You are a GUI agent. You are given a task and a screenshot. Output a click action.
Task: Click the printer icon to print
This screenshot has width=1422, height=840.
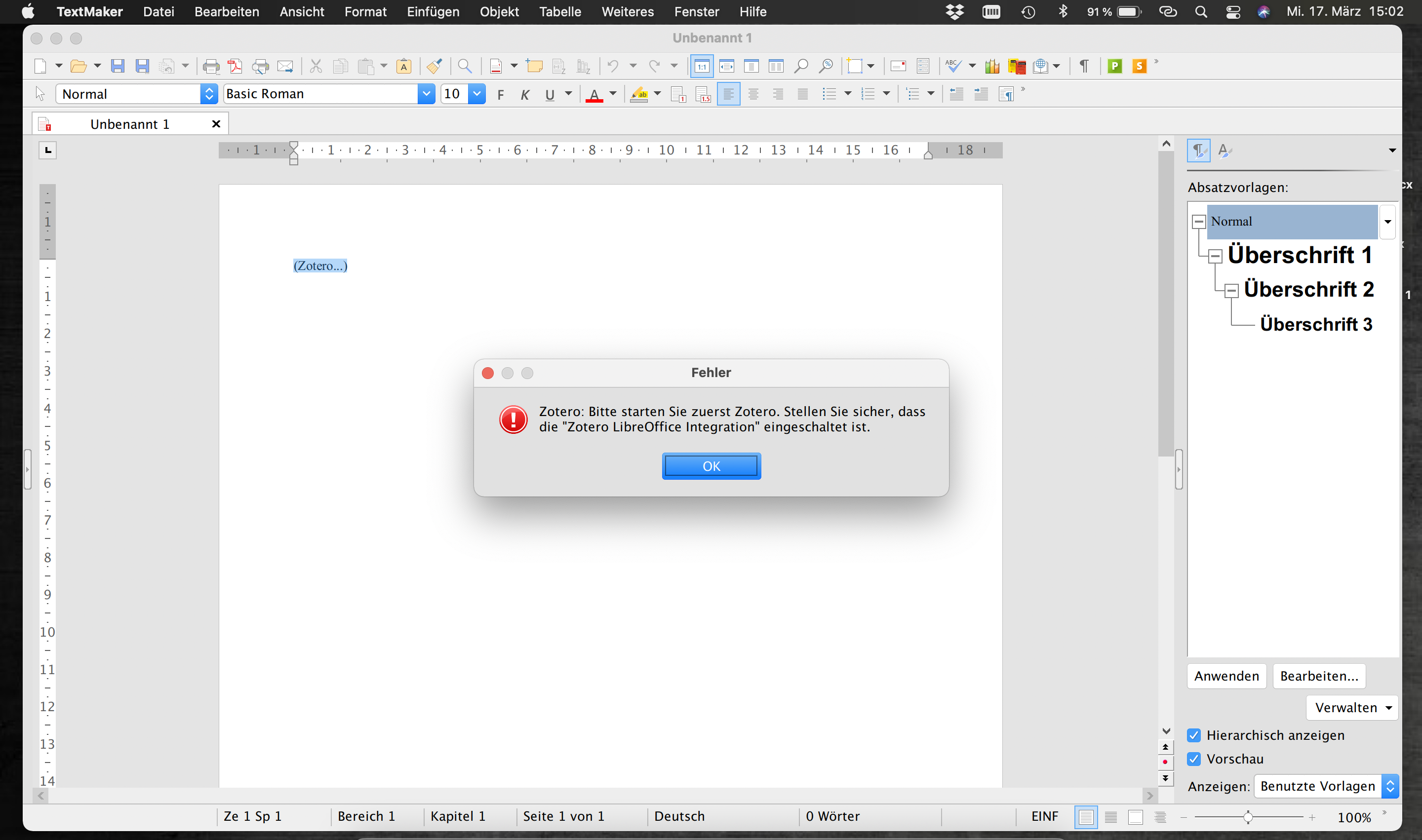(x=211, y=66)
